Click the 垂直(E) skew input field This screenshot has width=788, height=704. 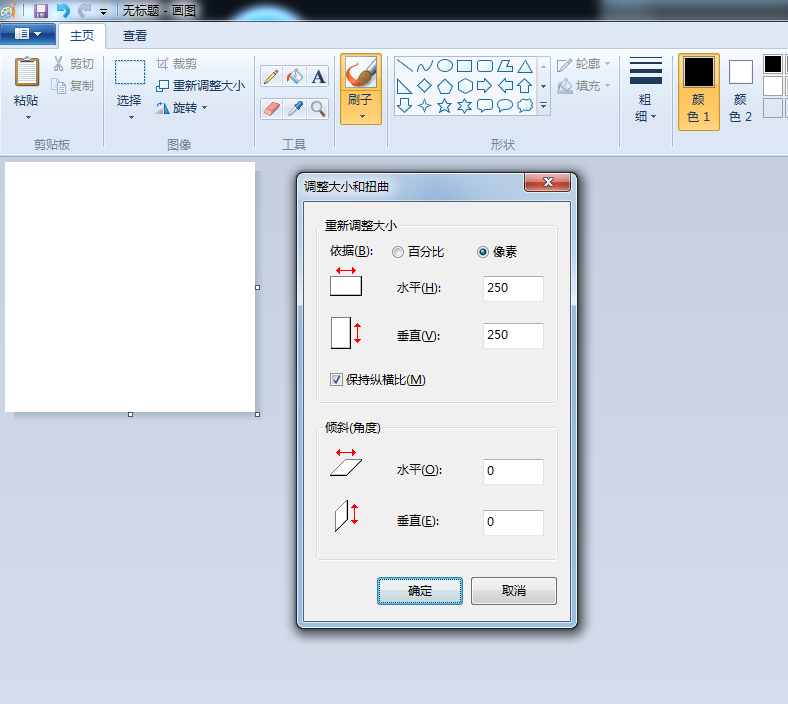tap(513, 522)
